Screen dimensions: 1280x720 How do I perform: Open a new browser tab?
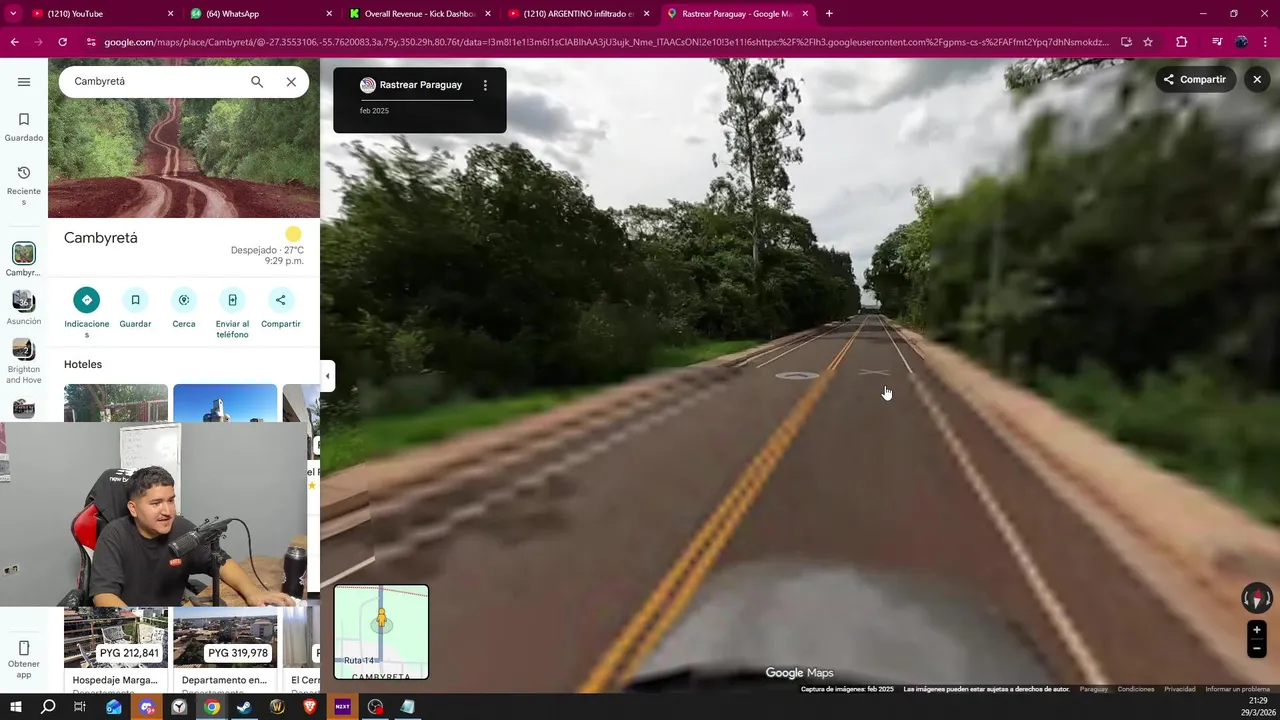(829, 14)
